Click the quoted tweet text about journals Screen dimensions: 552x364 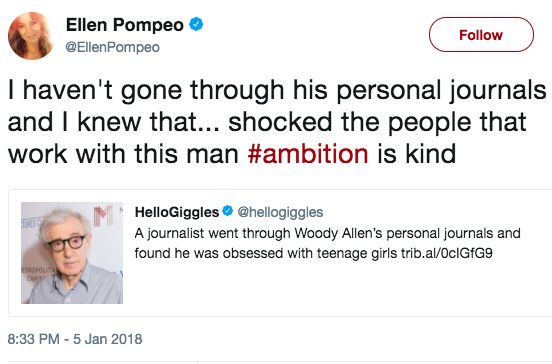click(327, 243)
